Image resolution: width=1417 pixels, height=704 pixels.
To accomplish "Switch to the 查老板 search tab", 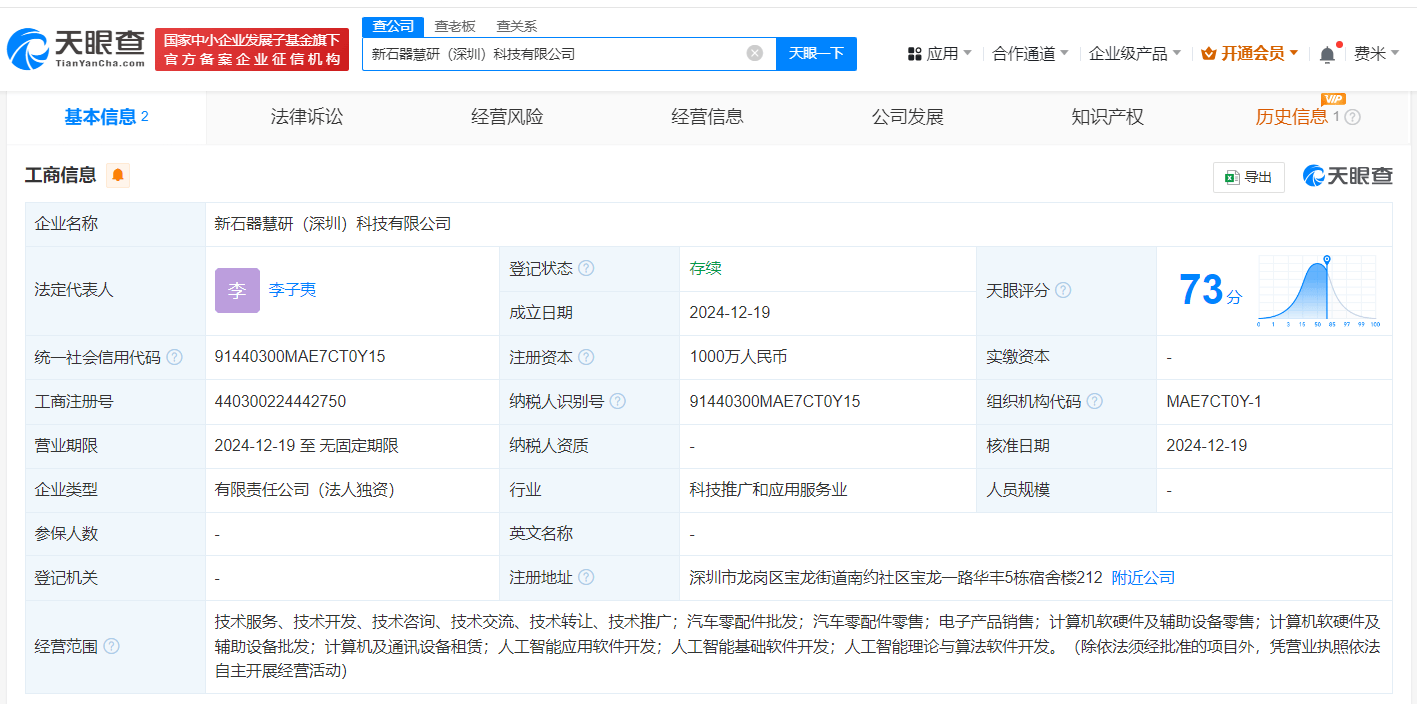I will [455, 26].
